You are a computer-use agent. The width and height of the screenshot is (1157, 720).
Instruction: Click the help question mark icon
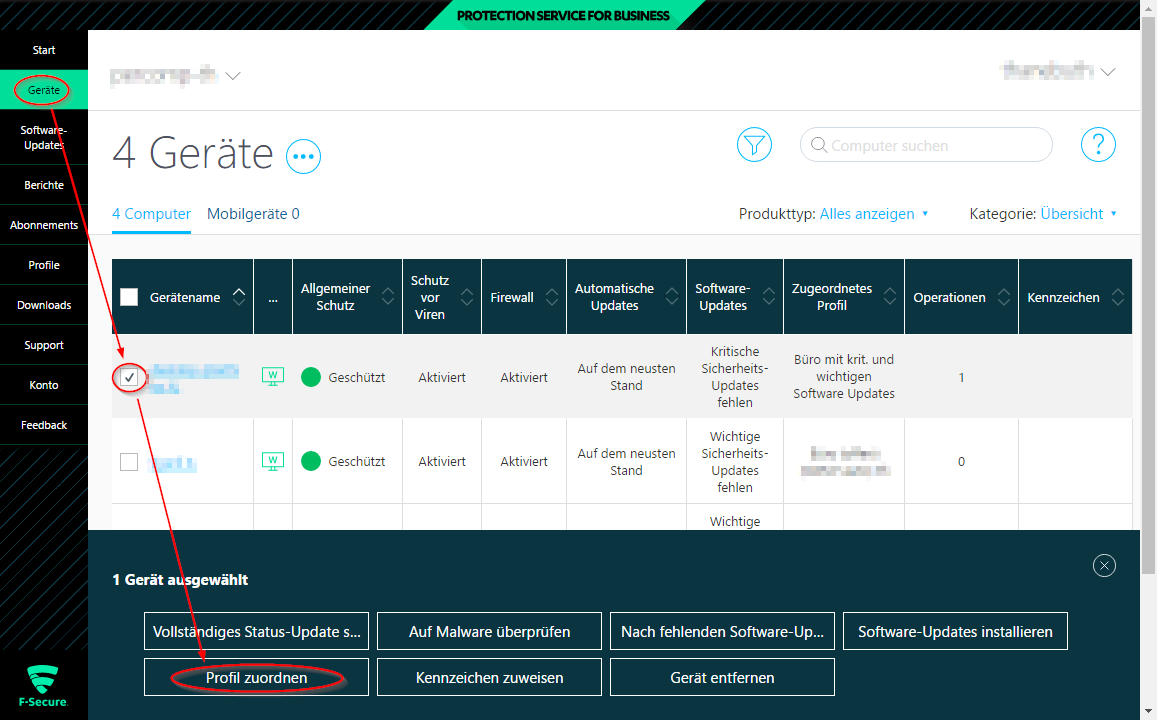(x=1098, y=145)
